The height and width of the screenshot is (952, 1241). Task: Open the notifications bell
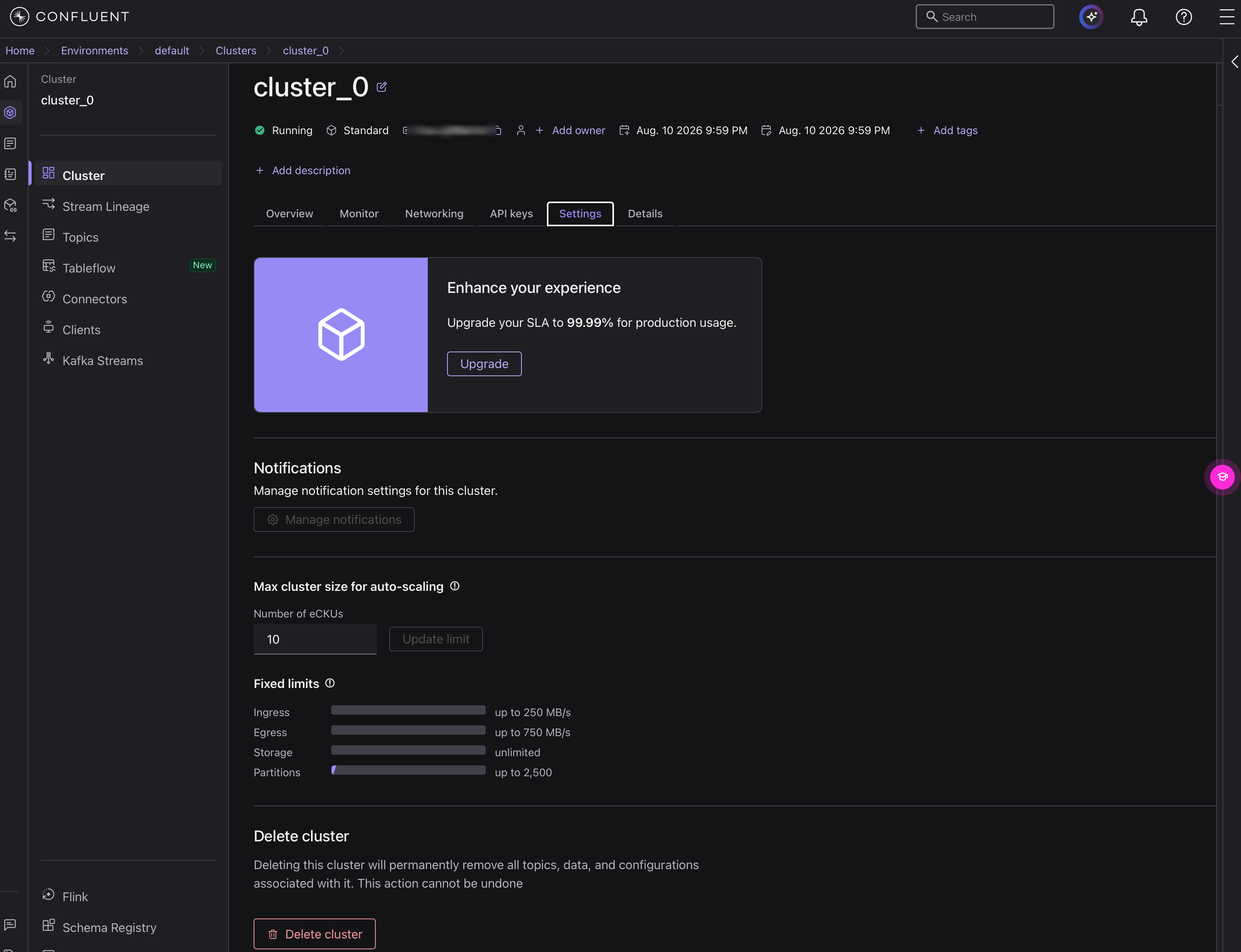tap(1139, 17)
